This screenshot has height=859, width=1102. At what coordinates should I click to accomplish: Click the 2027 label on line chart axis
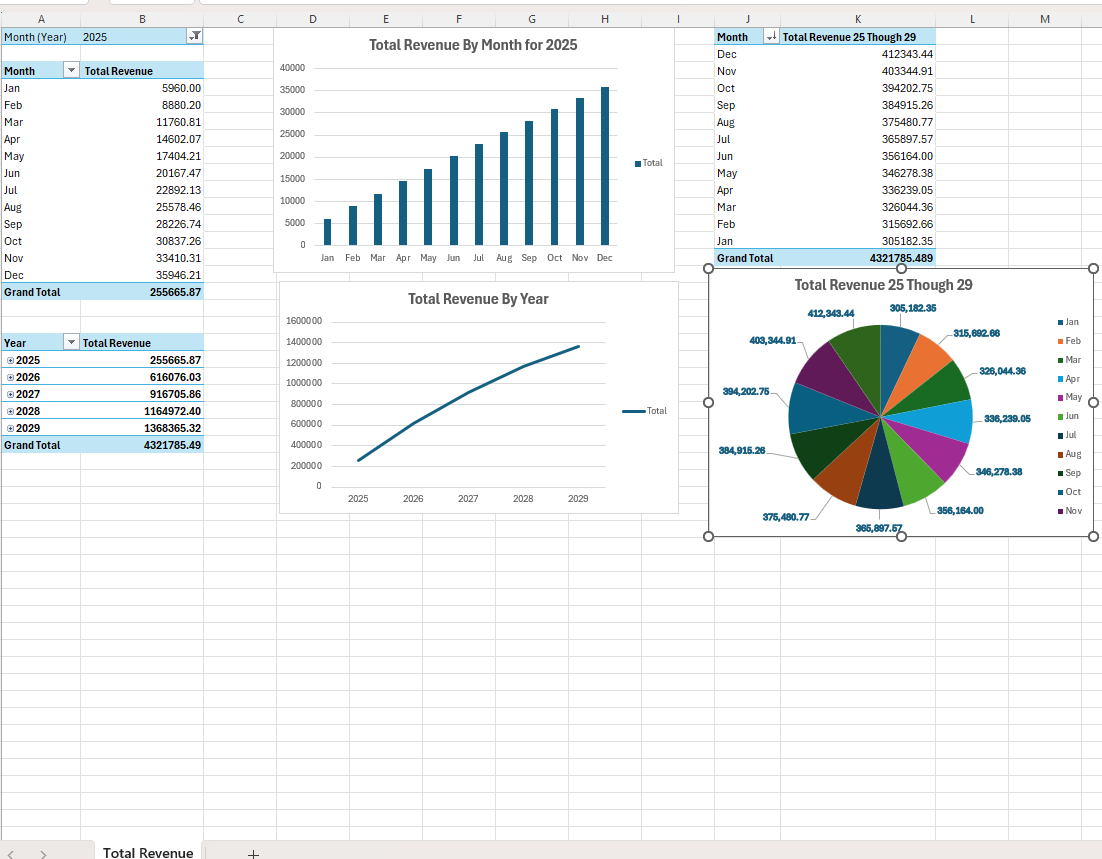468,498
